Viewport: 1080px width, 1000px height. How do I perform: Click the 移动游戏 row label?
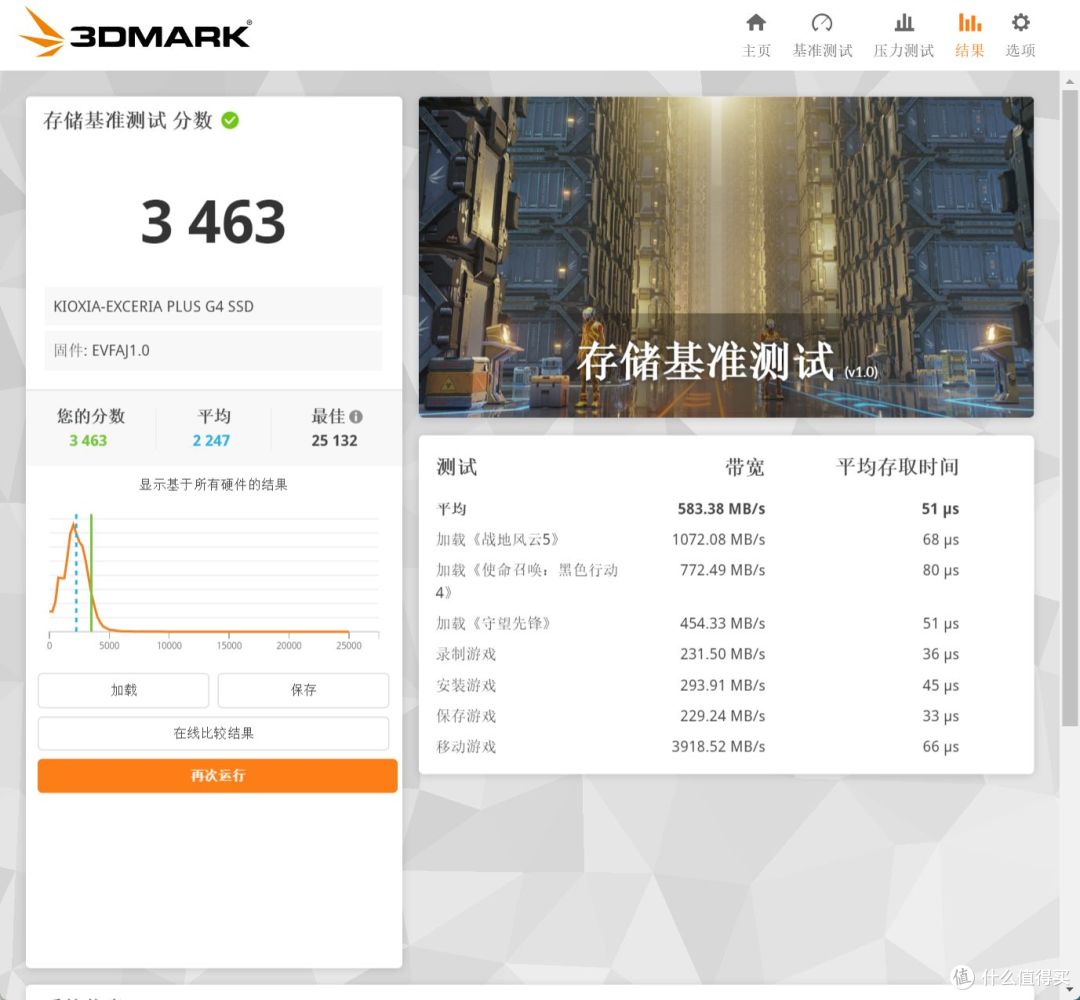coord(466,747)
